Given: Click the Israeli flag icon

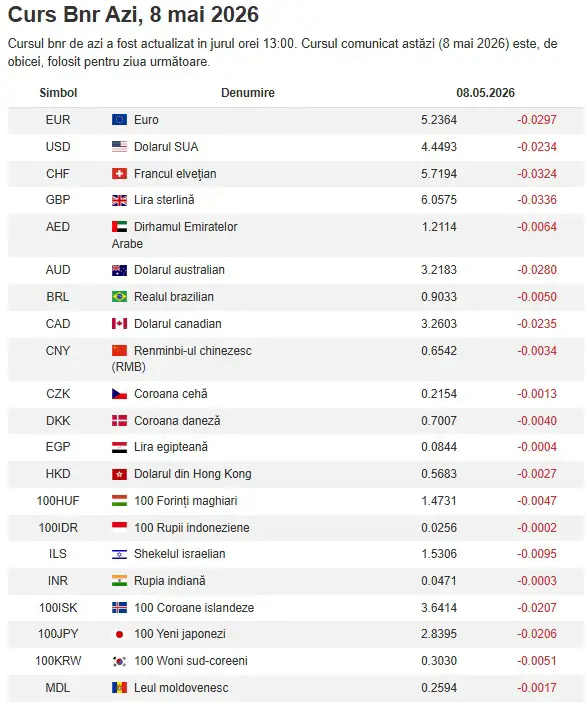Looking at the screenshot, I should (119, 554).
